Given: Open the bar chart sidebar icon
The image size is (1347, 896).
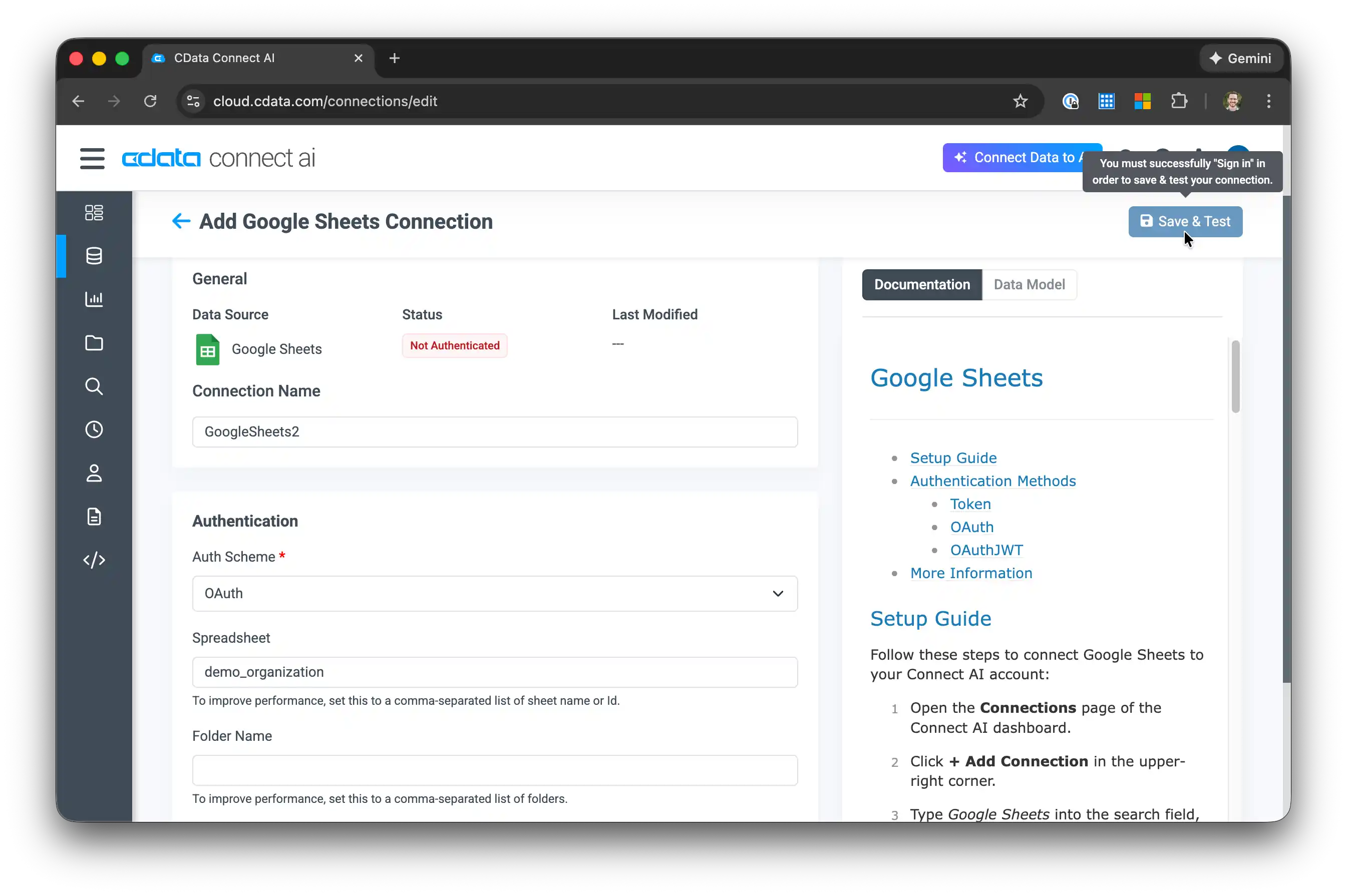Looking at the screenshot, I should (x=94, y=299).
